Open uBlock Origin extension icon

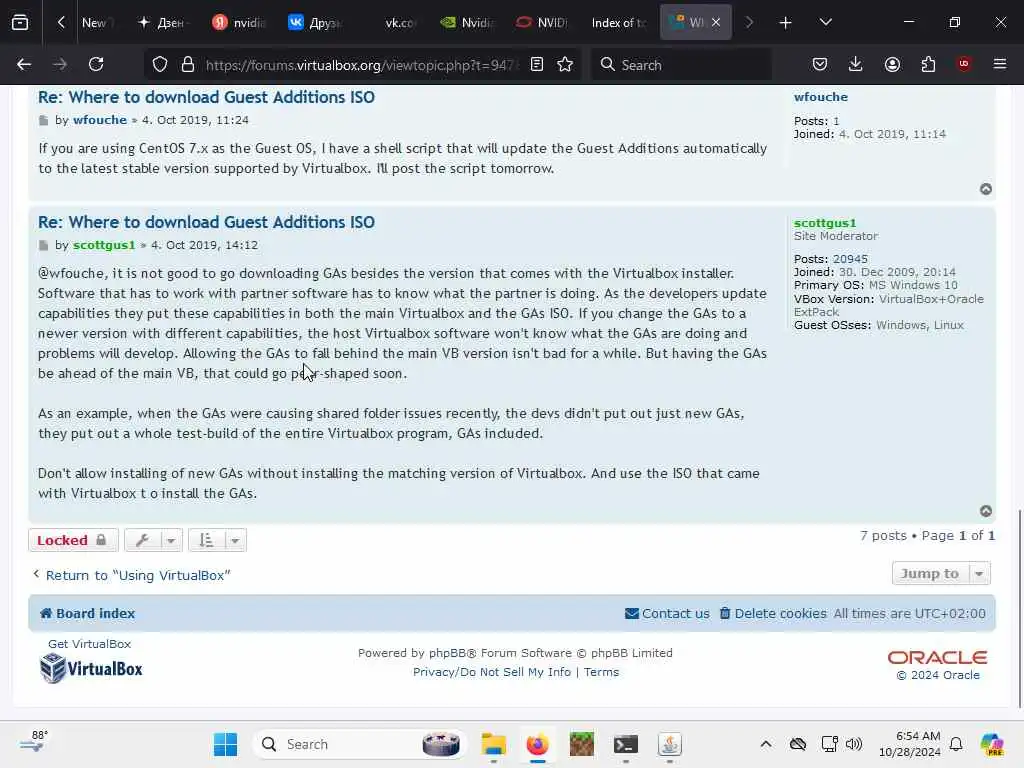pos(963,64)
